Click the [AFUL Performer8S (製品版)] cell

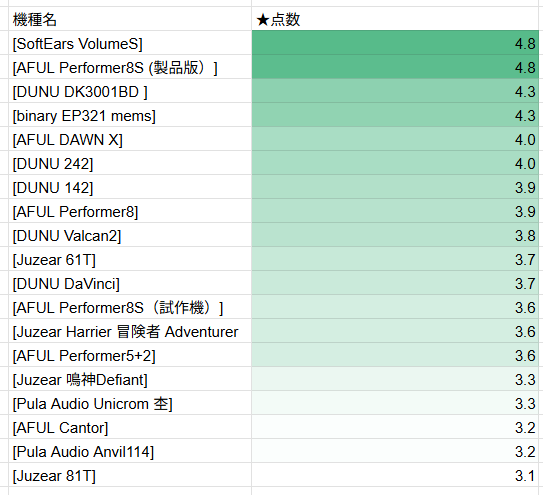click(x=130, y=67)
